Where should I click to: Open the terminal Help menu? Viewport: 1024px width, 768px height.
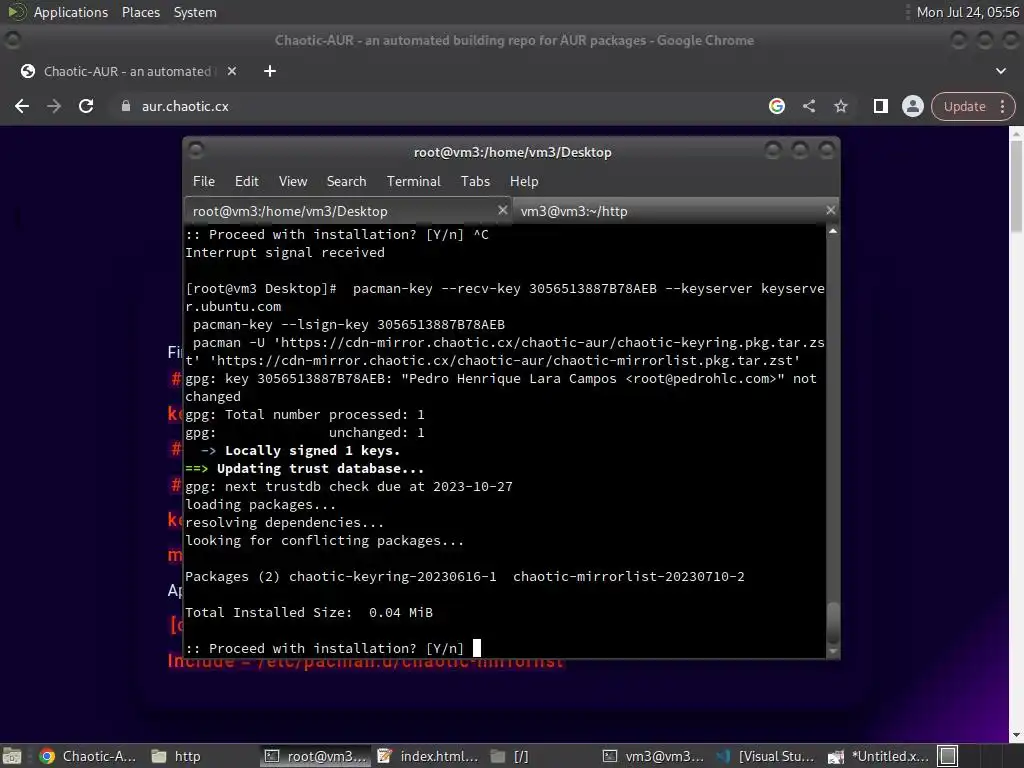click(x=524, y=182)
